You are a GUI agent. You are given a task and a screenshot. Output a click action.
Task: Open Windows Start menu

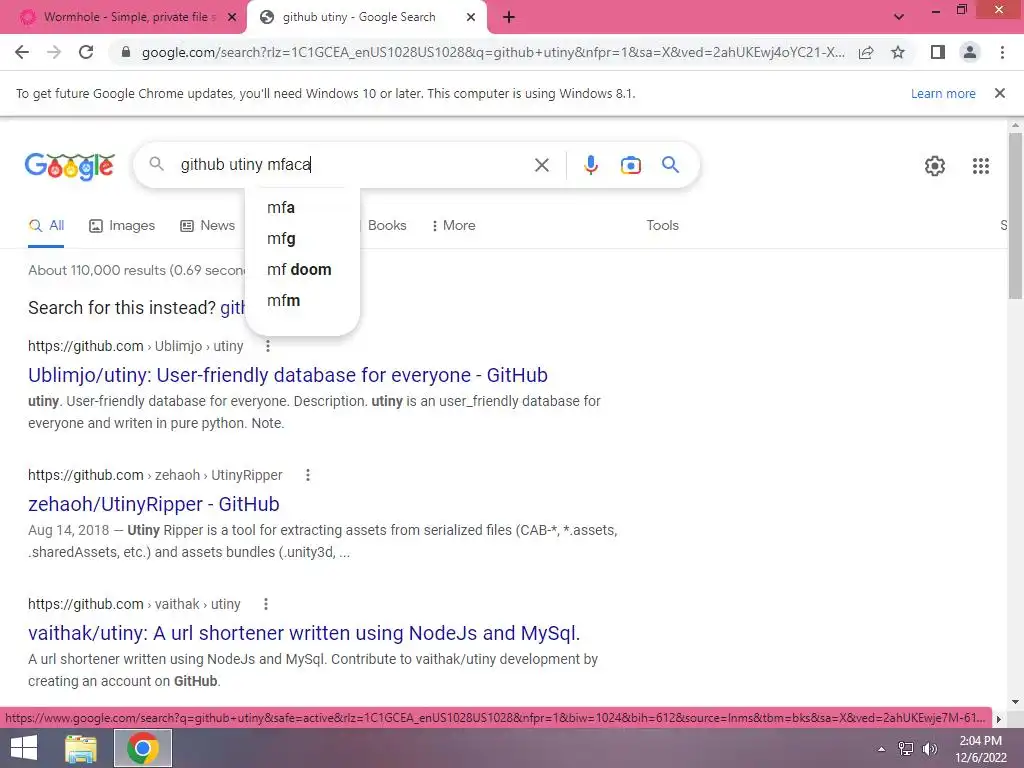point(24,748)
